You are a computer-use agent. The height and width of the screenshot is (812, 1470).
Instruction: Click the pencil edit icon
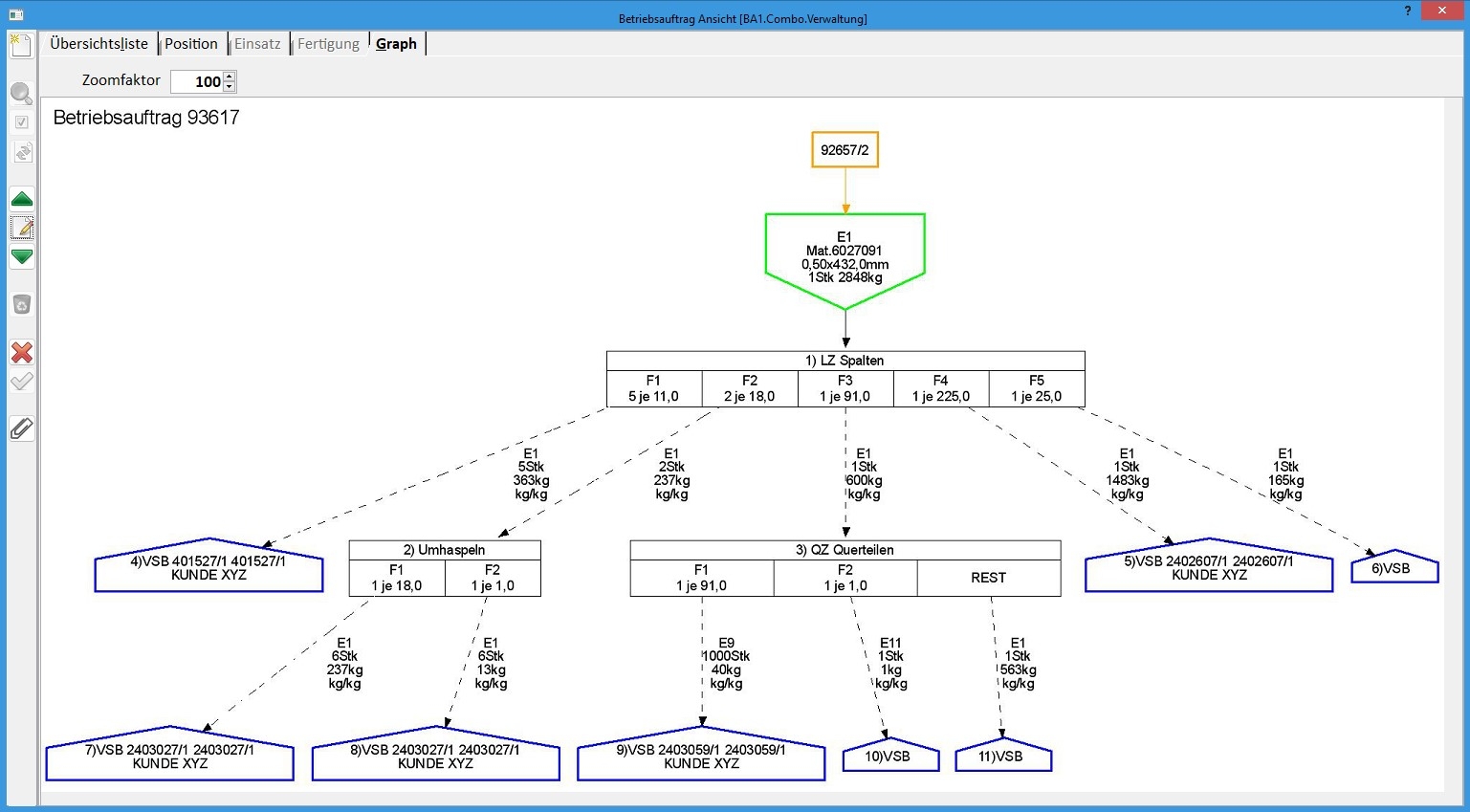[x=21, y=228]
